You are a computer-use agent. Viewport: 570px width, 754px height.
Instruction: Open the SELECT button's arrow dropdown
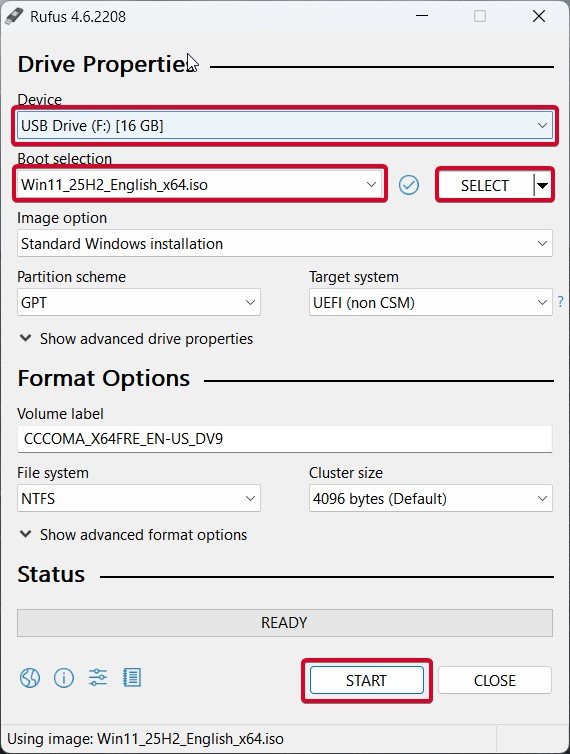pos(542,186)
